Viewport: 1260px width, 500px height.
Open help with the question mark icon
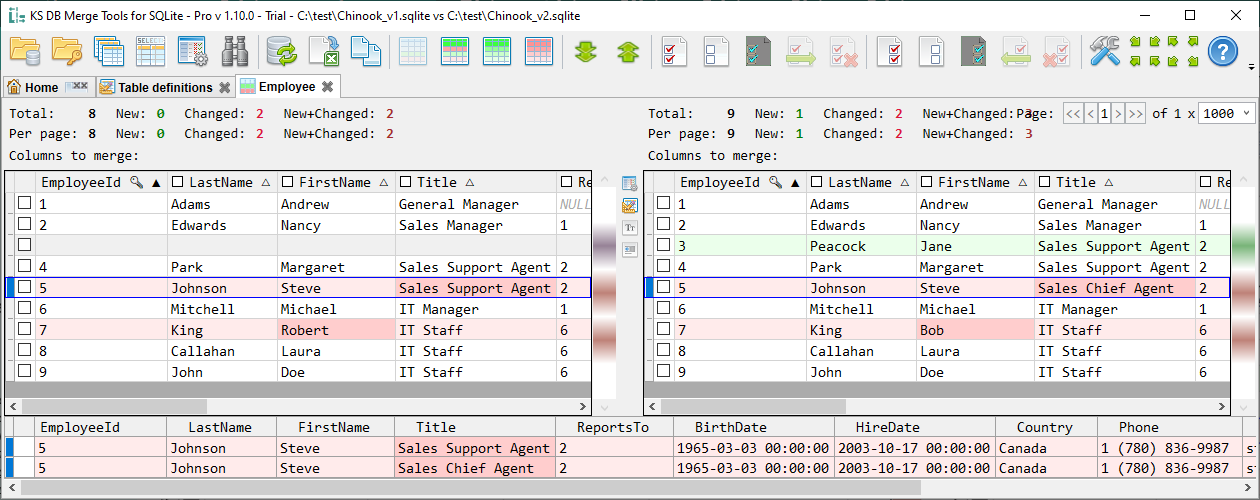(x=1223, y=50)
